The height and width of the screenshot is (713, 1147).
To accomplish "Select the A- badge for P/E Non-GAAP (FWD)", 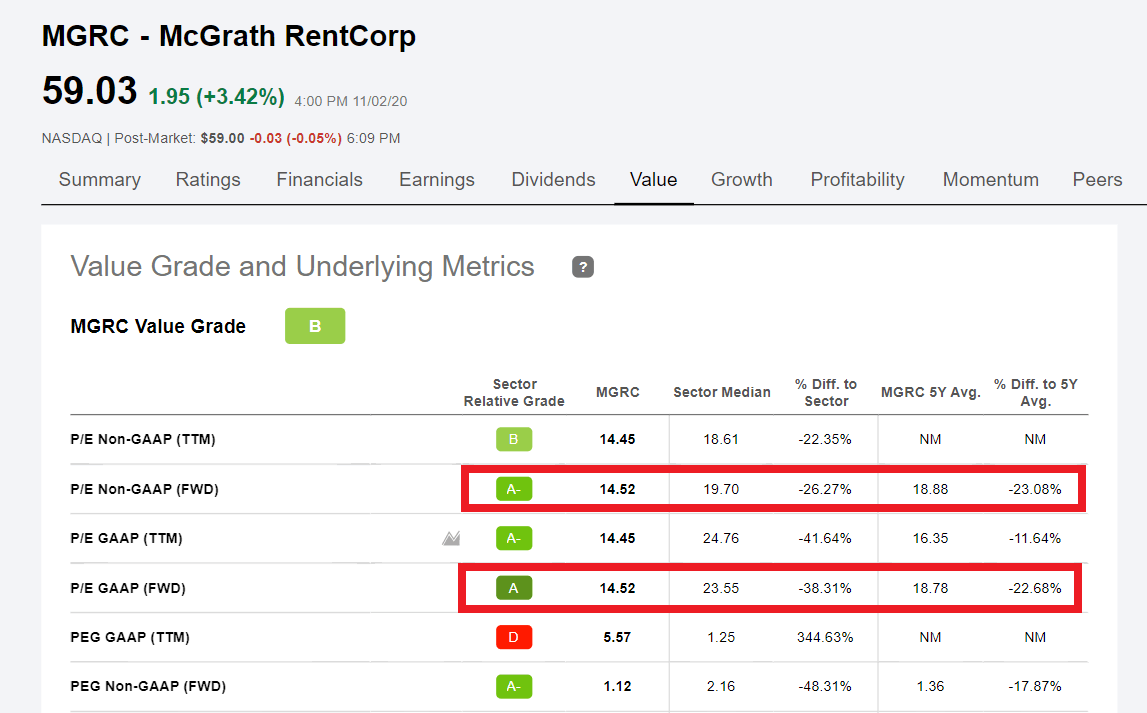I will [x=513, y=489].
